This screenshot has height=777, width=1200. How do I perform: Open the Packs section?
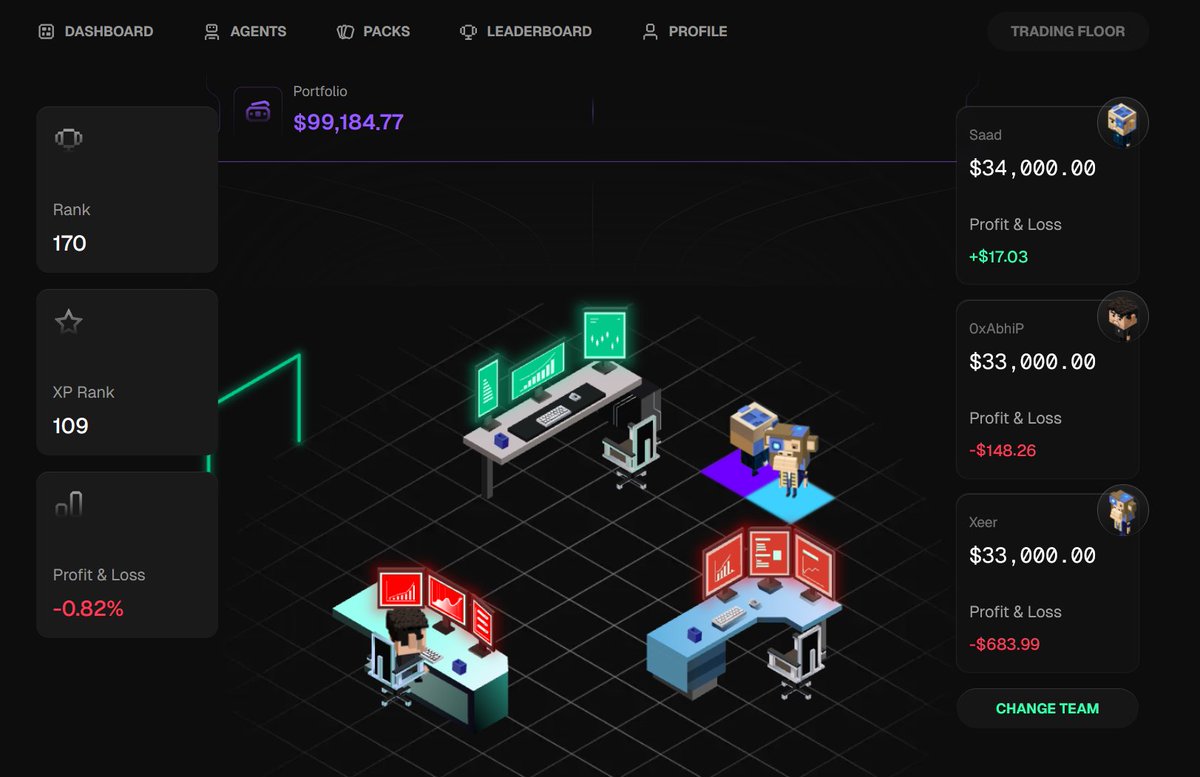(373, 31)
